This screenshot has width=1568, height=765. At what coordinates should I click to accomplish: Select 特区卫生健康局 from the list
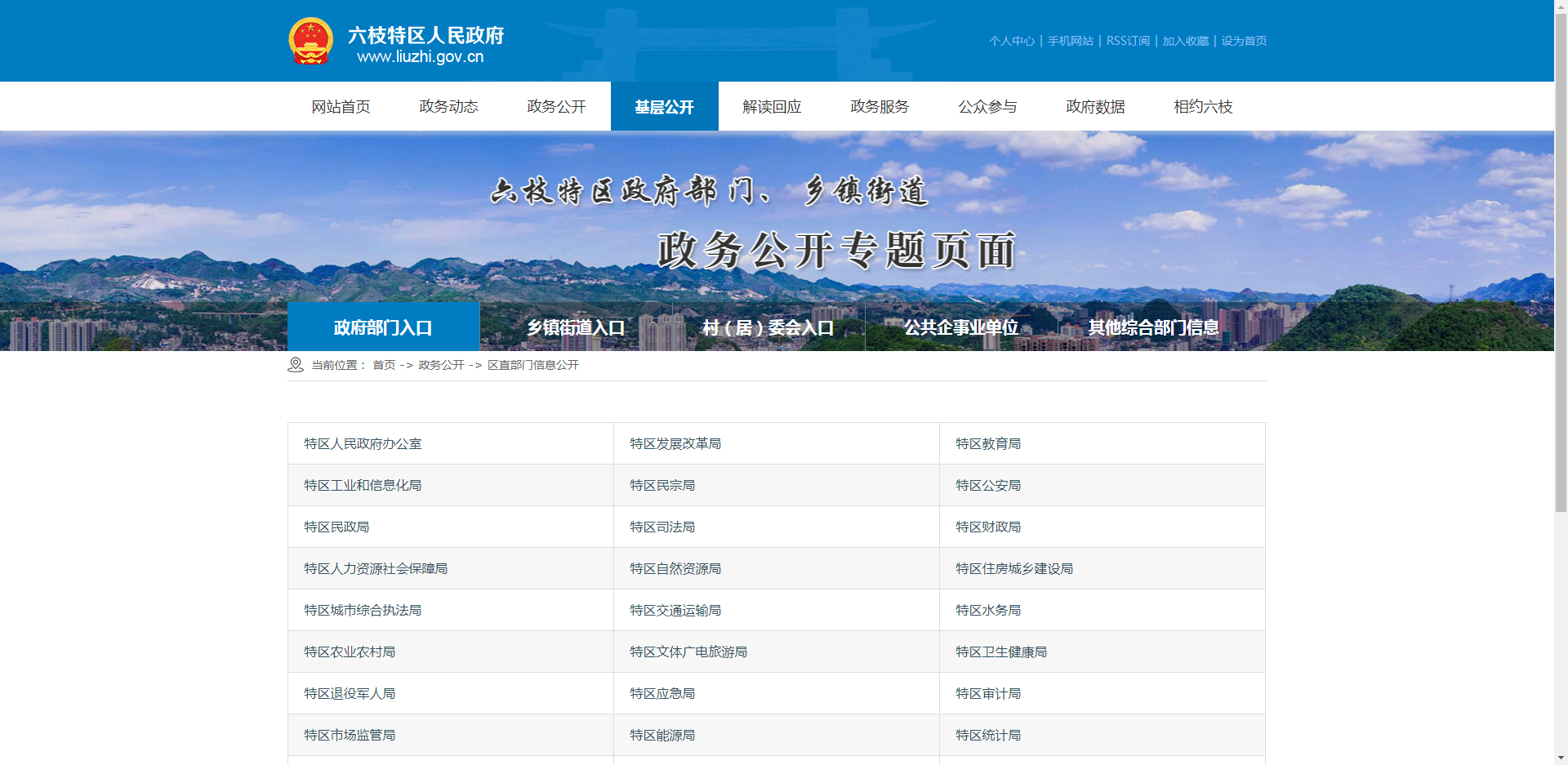tap(1001, 652)
